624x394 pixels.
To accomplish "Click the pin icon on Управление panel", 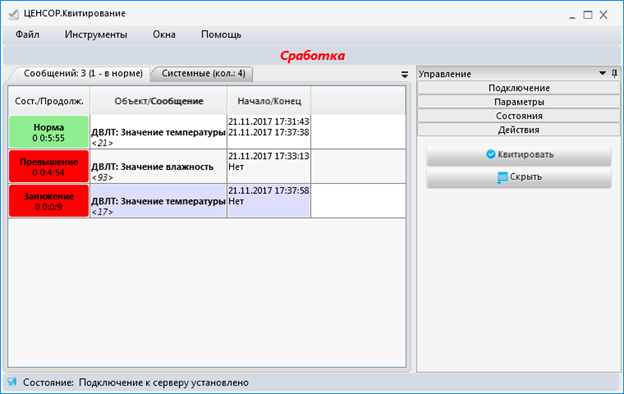I will 614,73.
